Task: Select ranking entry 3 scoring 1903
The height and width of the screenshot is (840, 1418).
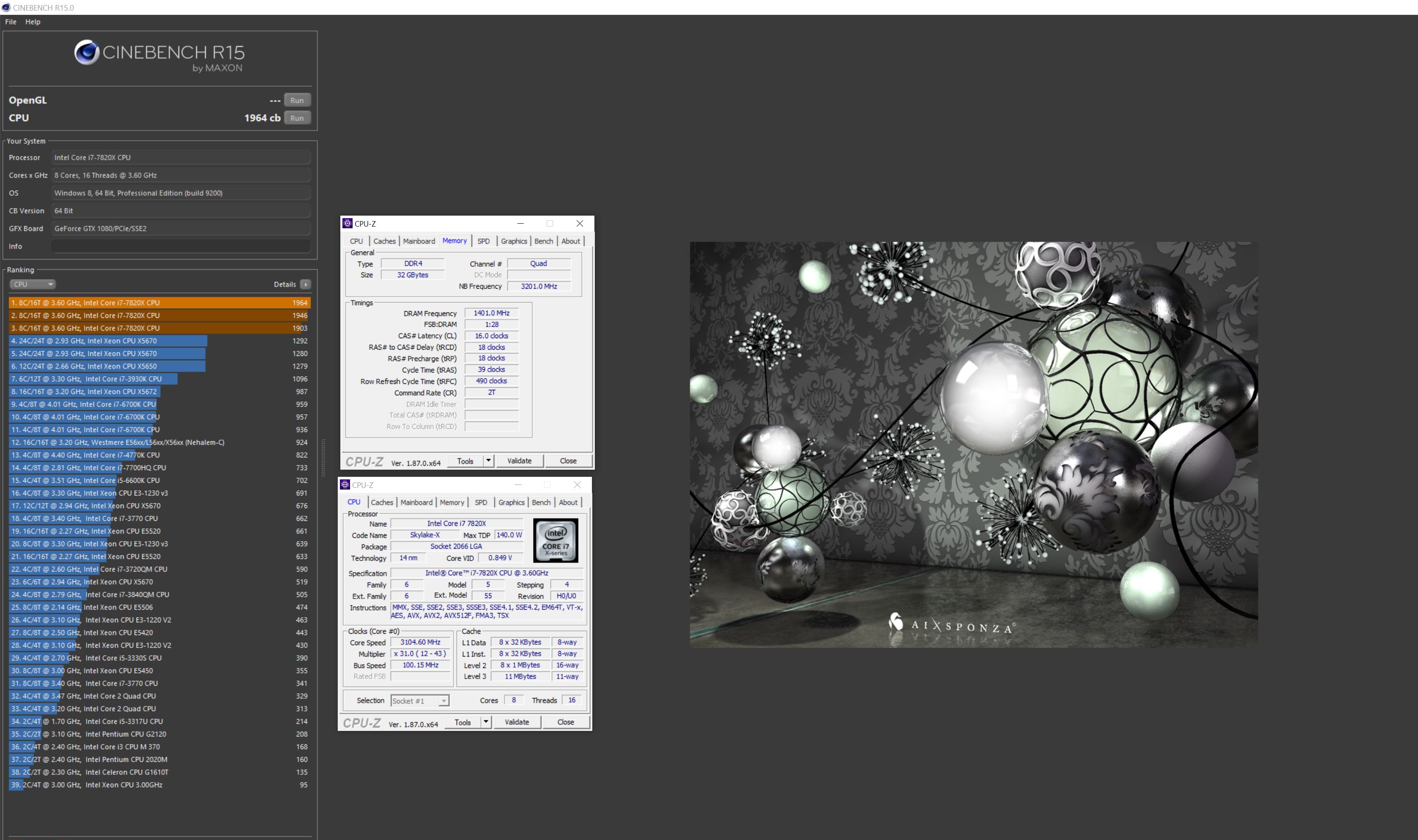Action: point(160,328)
